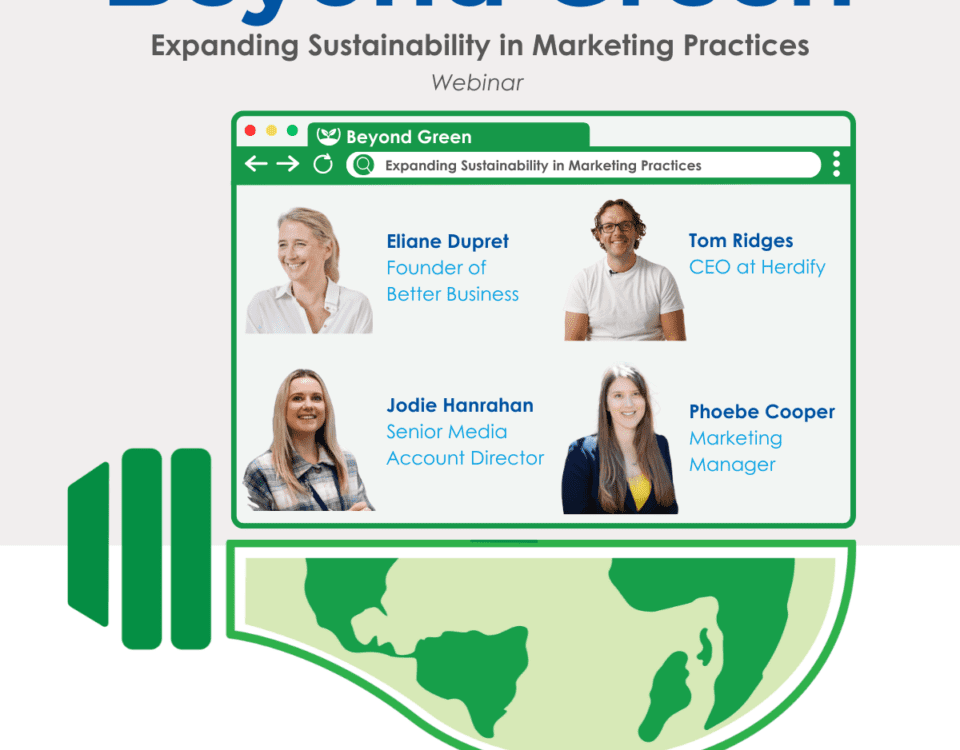Click the name "Phoebe Cooper"
The image size is (960, 750).
pos(762,411)
